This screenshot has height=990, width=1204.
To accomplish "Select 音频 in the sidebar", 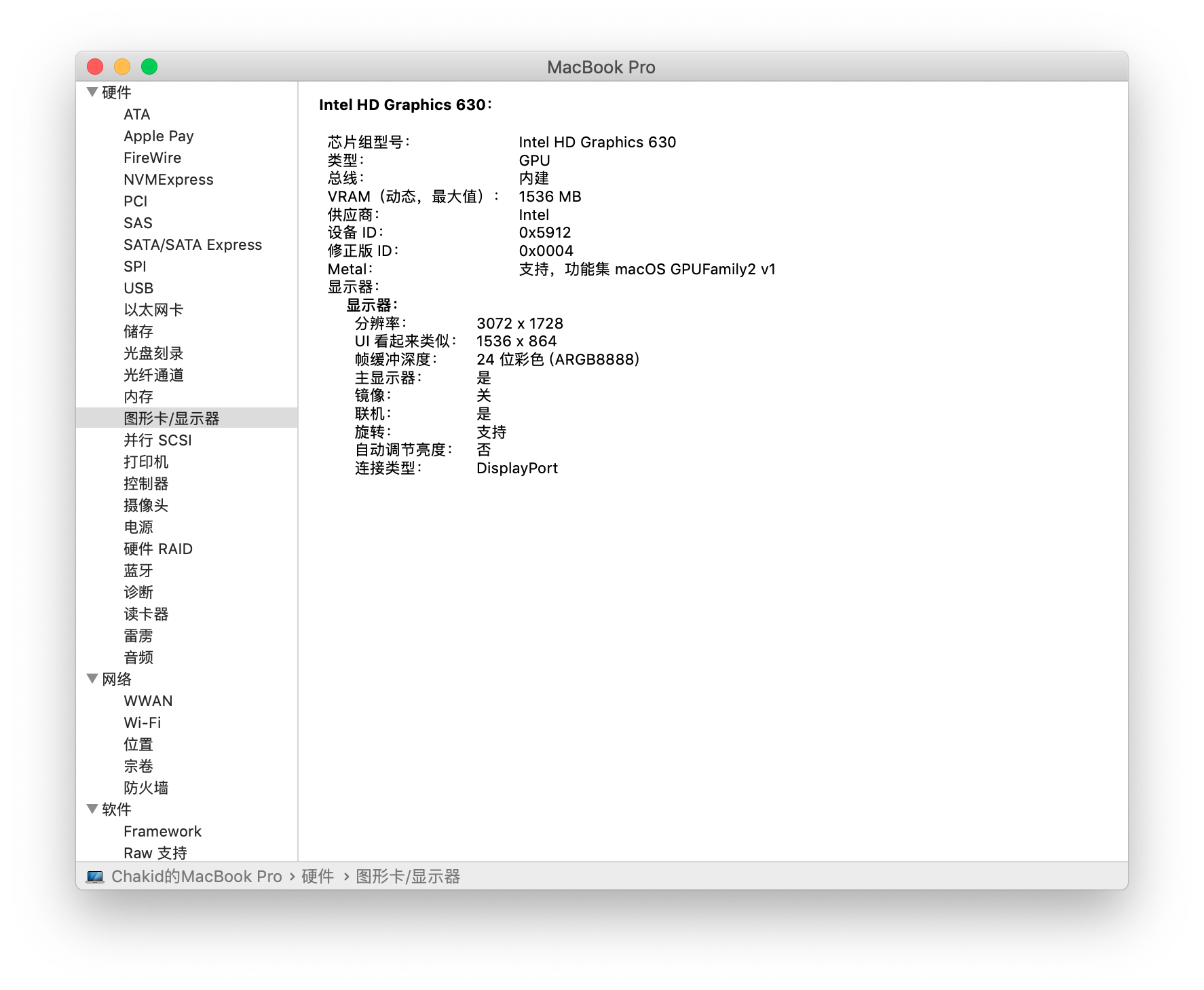I will (x=138, y=657).
